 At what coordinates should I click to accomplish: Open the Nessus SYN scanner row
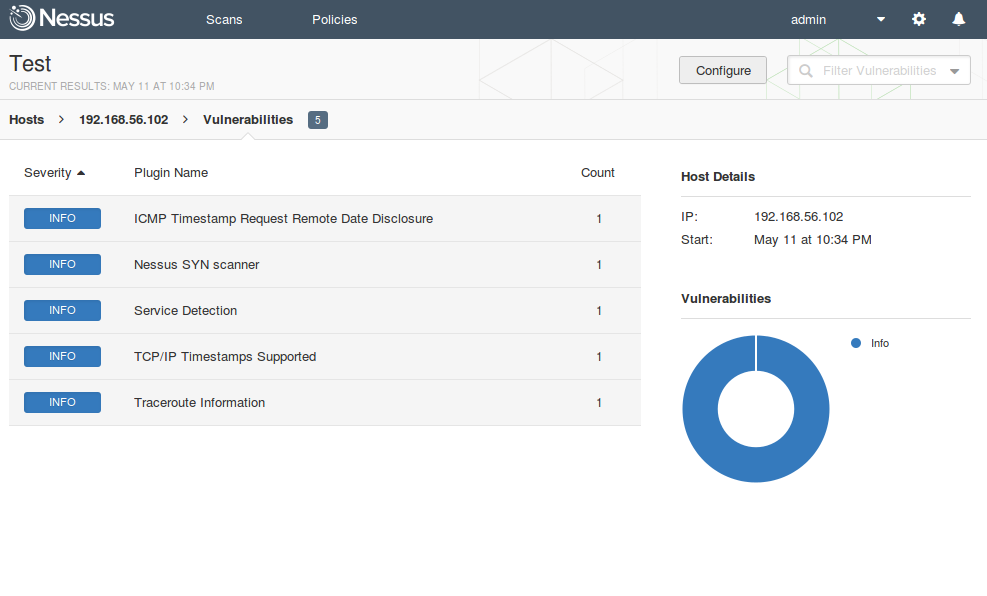point(325,264)
